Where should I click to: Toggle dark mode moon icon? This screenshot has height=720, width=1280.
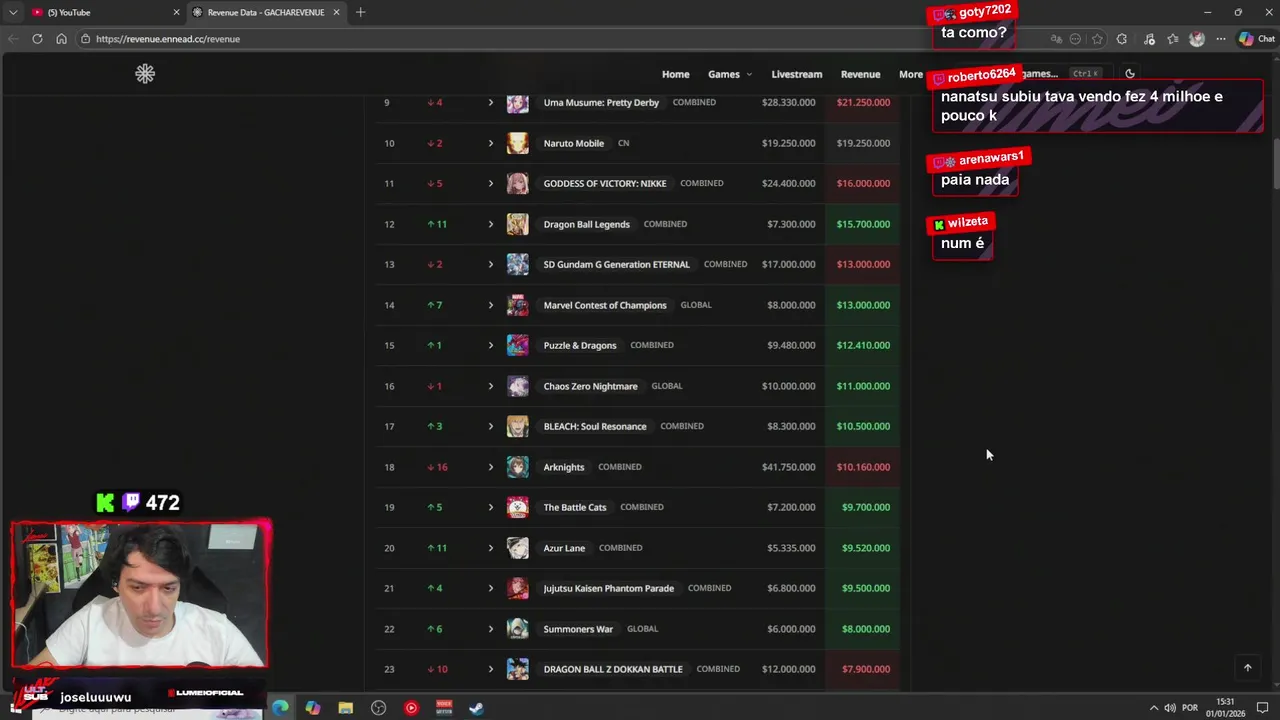point(1130,73)
